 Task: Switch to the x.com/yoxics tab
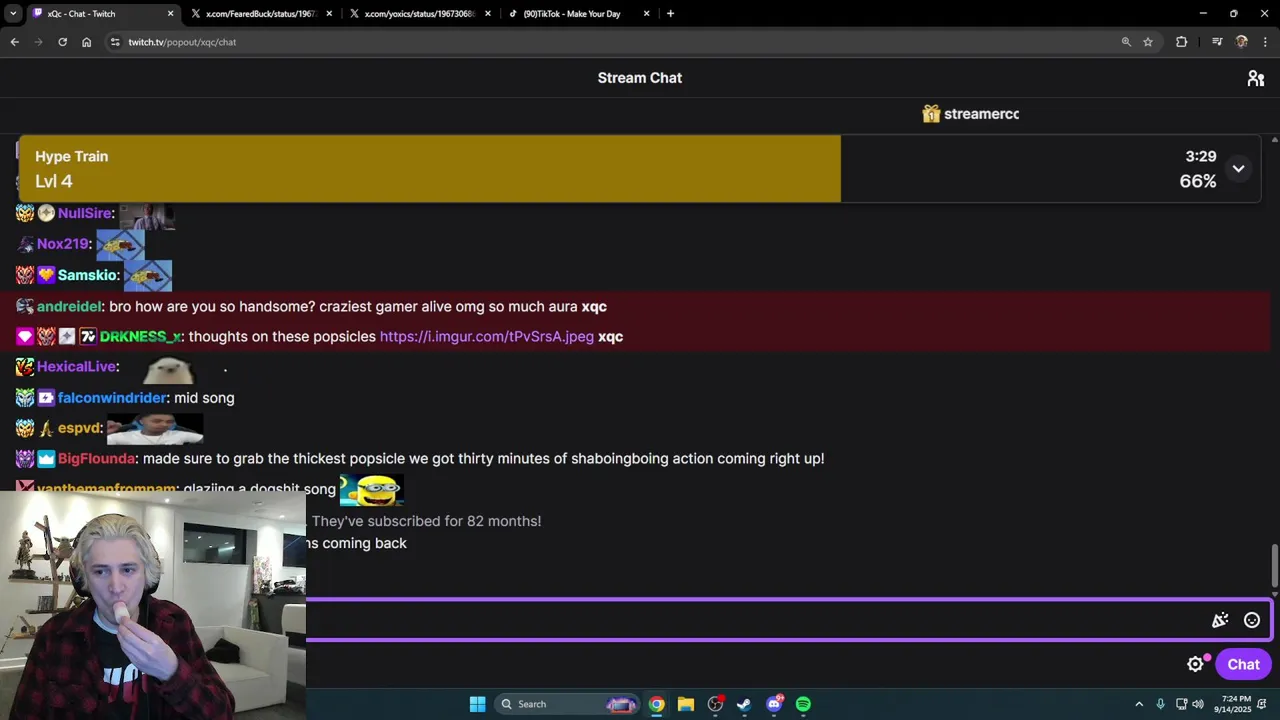[x=418, y=14]
